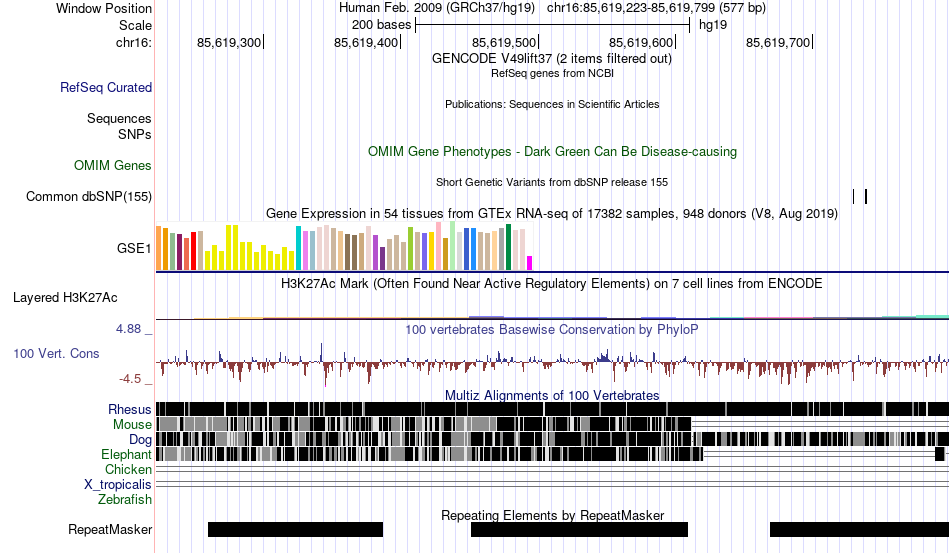
Task: Click the -4.5 PhyloP lower scale value
Action: pyautogui.click(x=130, y=379)
